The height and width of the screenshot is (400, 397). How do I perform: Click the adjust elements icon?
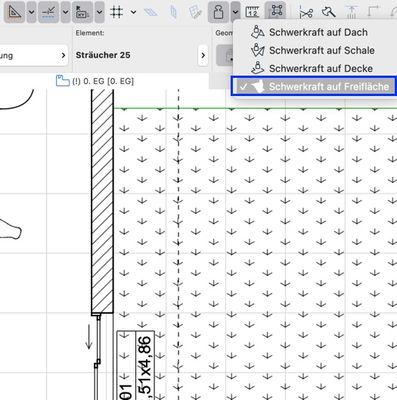(x=351, y=12)
